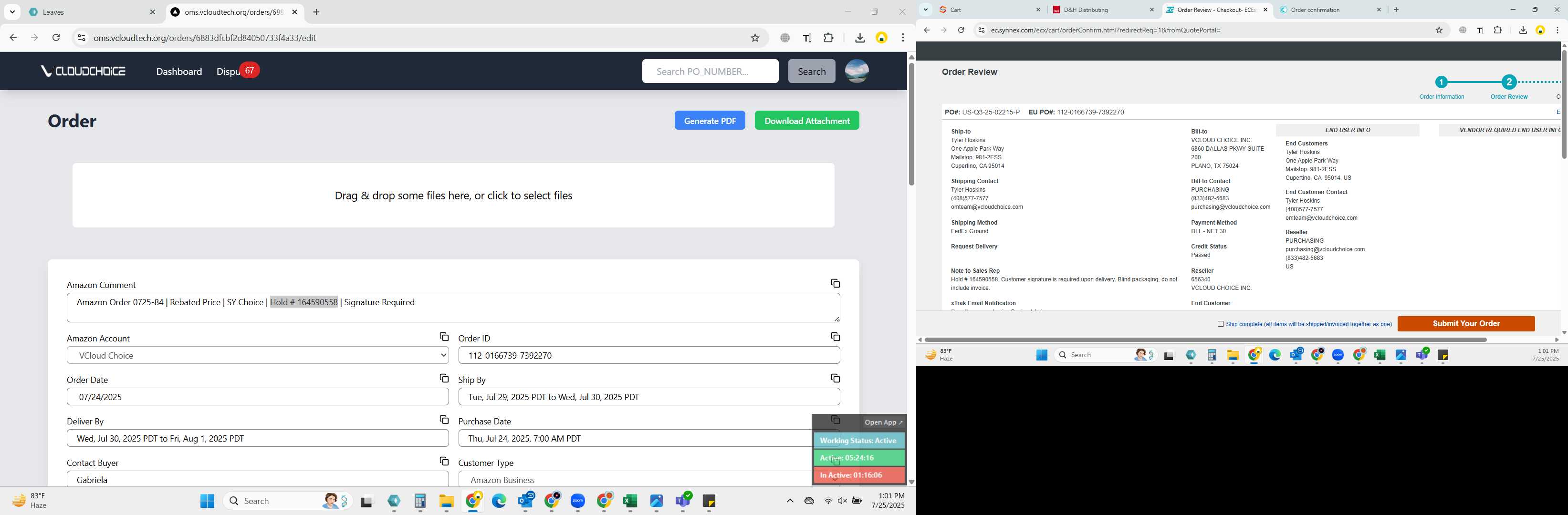Image resolution: width=1568 pixels, height=515 pixels.
Task: Open Windows Start menu in main taskbar
Action: click(x=207, y=501)
